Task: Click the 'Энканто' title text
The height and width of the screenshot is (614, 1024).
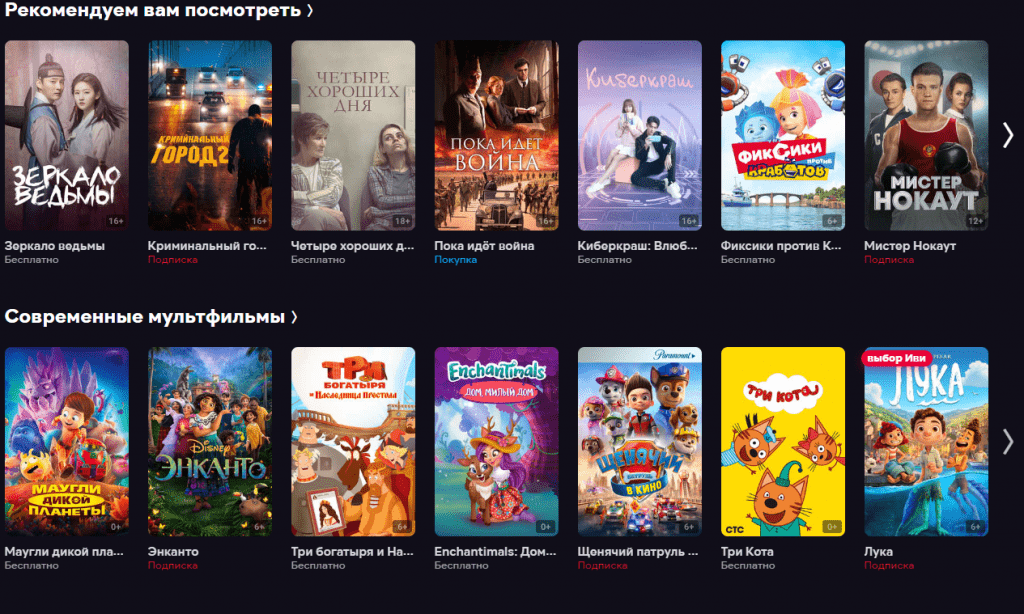Action: pos(173,552)
